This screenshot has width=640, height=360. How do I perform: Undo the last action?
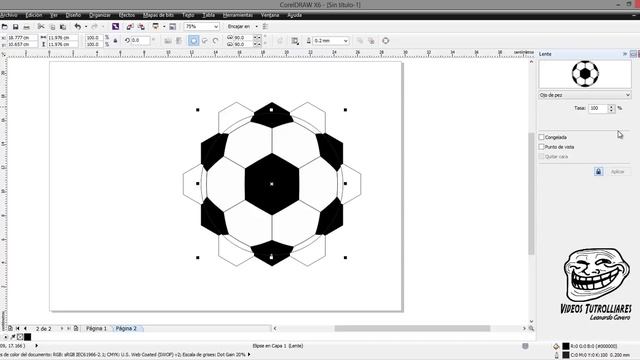pyautogui.click(x=77, y=27)
